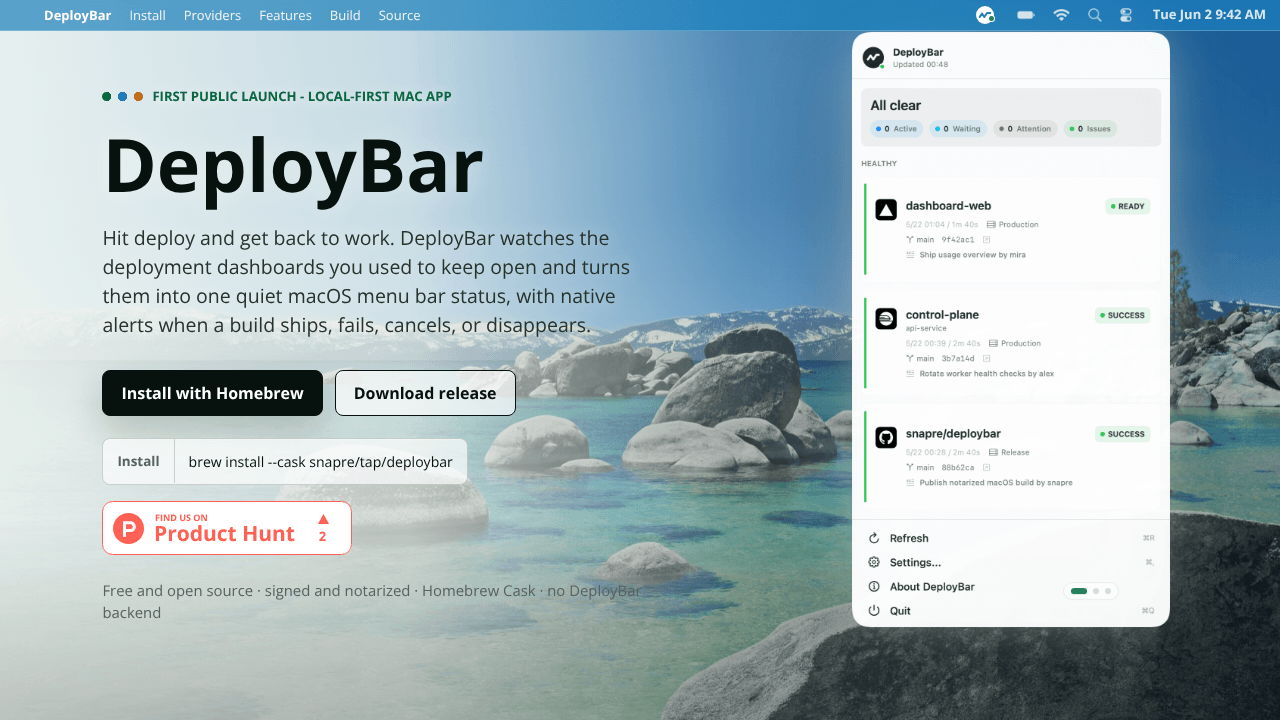Select the last gray page indicator dot
The width and height of the screenshot is (1280, 720).
click(1108, 591)
